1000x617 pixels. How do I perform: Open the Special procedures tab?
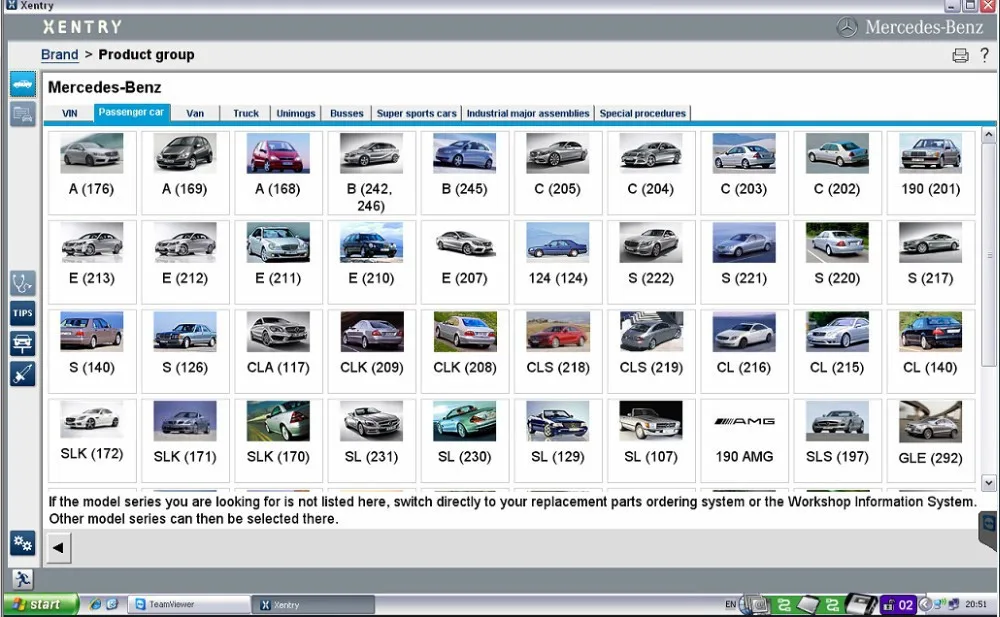tap(642, 114)
